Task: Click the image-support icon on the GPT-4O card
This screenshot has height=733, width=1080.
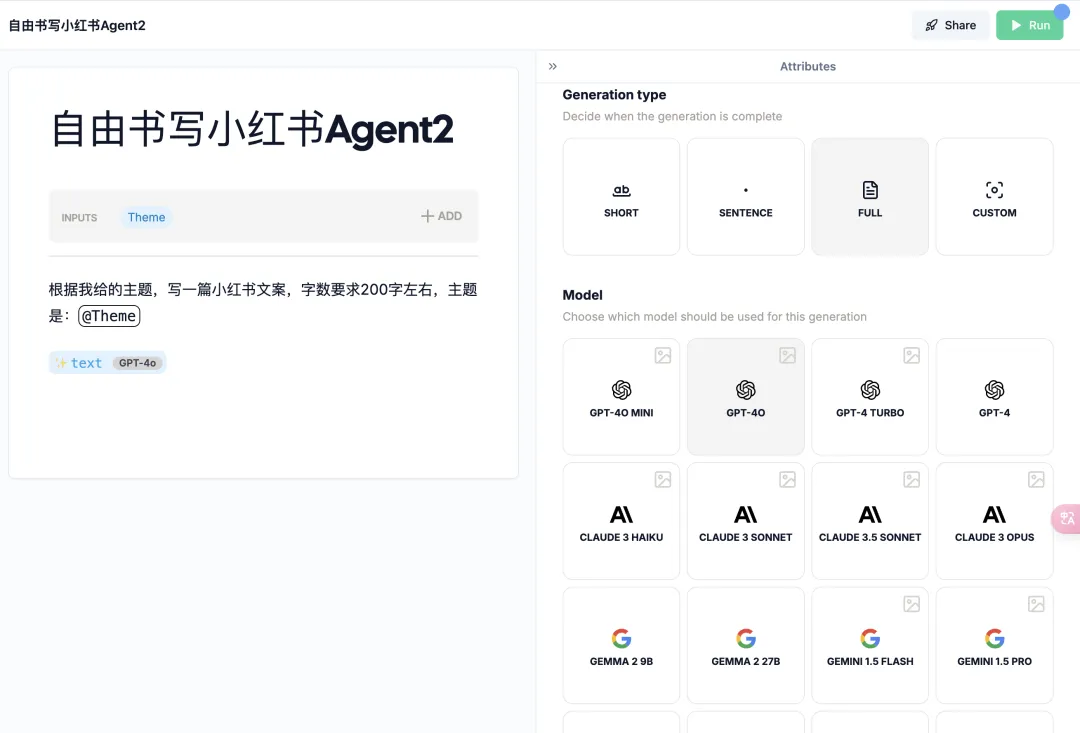Action: [x=787, y=355]
